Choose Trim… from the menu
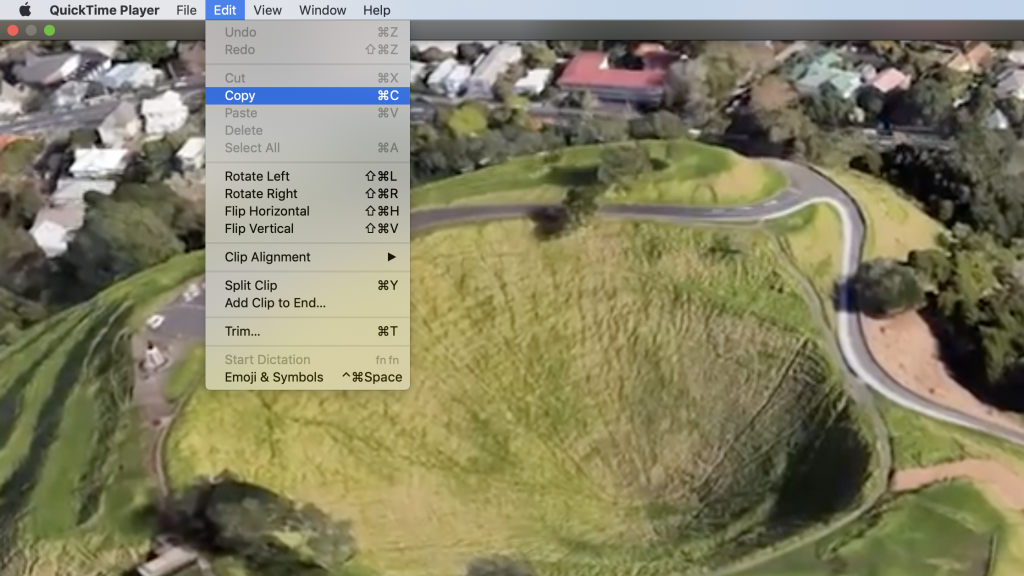 pos(308,331)
